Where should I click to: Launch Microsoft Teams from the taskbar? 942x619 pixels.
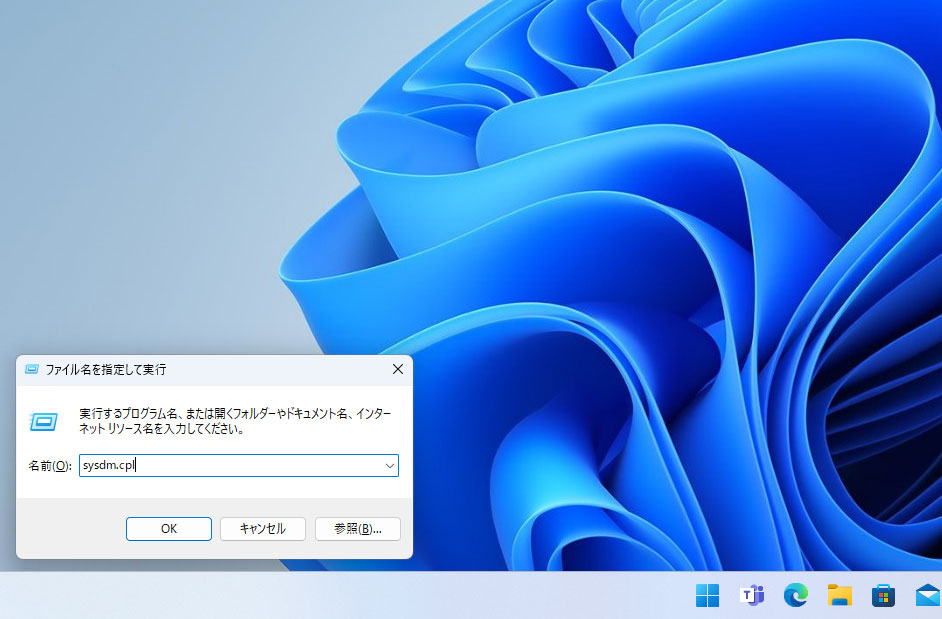(752, 596)
